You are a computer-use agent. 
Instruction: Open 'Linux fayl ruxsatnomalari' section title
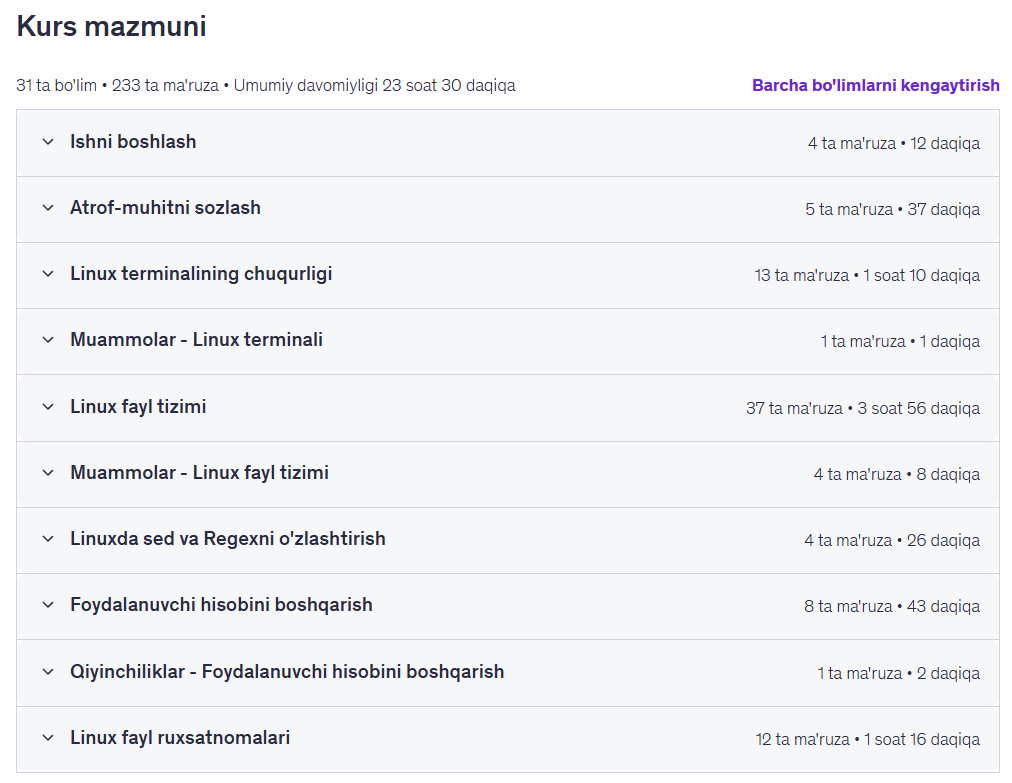pos(180,738)
